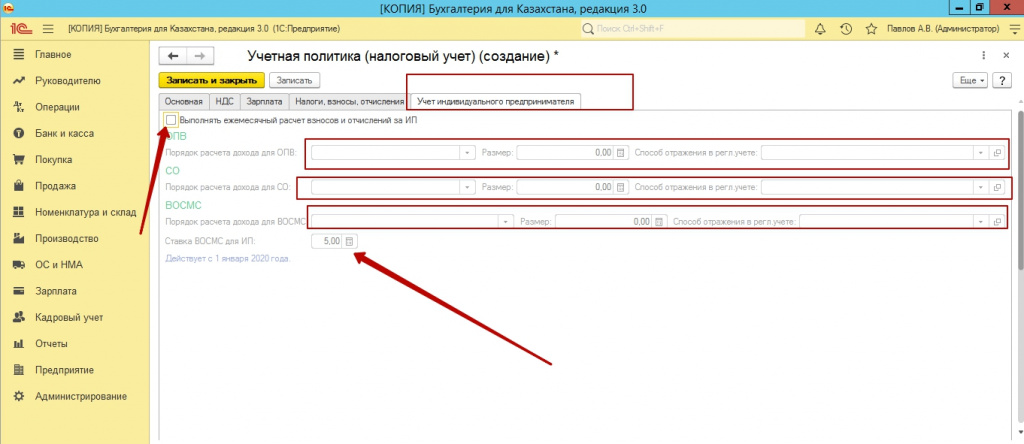
Task: Open the form's three-dot options menu
Action: [x=984, y=56]
